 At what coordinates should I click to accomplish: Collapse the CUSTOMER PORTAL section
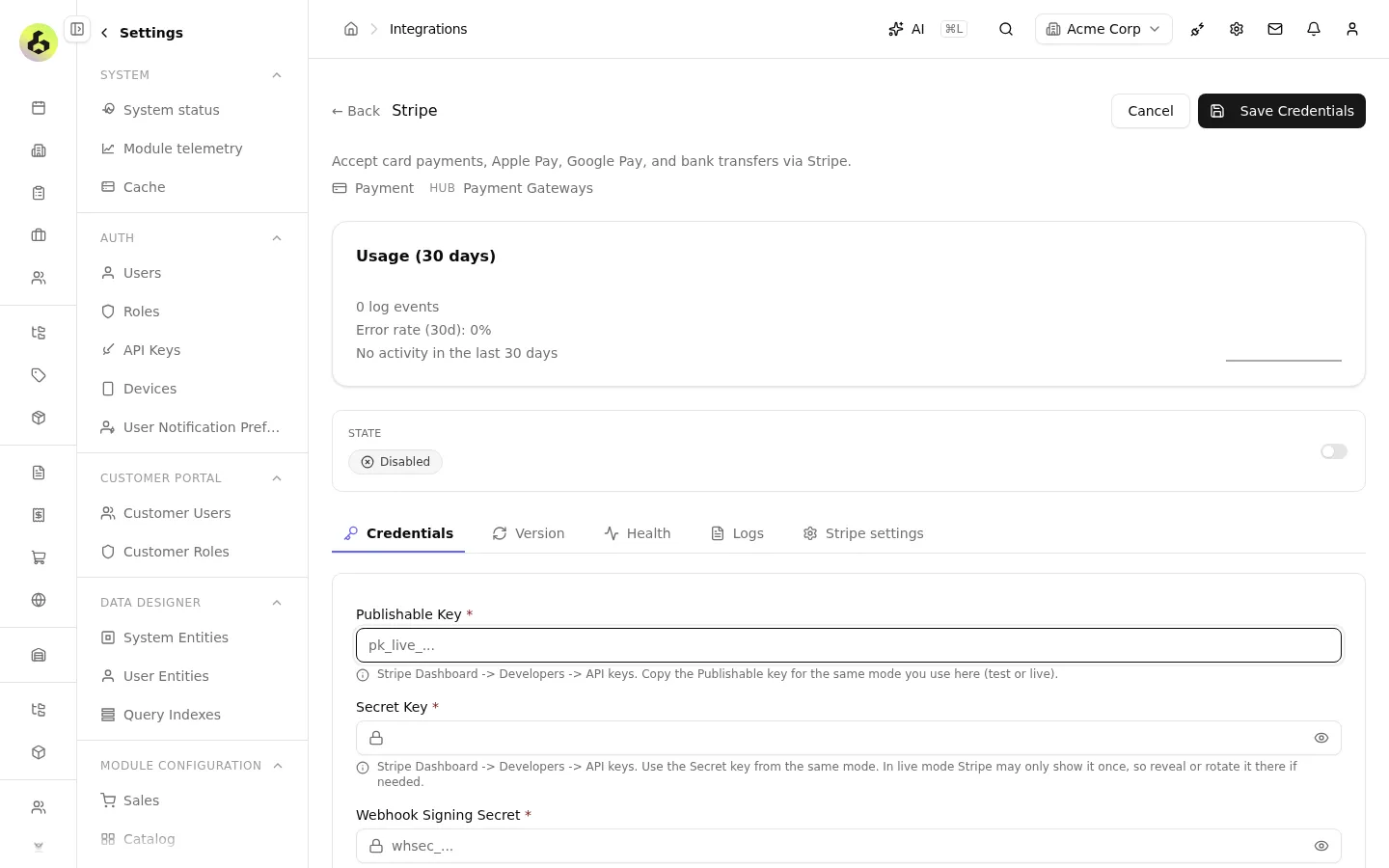(x=277, y=478)
